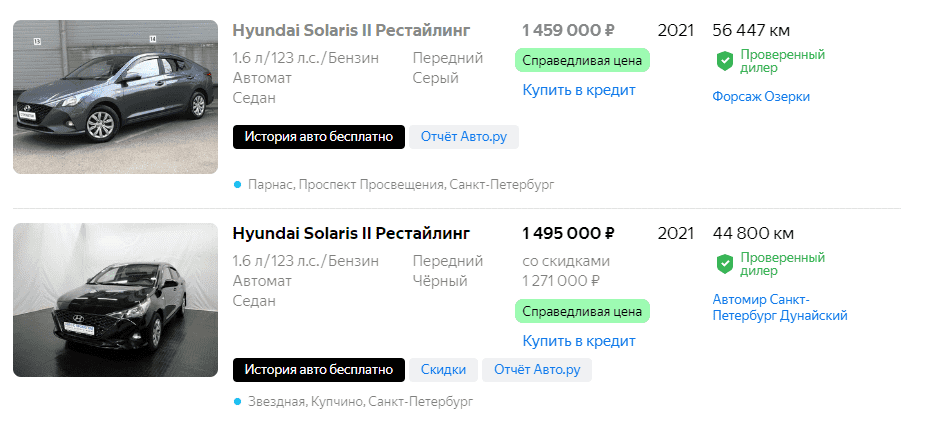Click 'Справедливая цена' badge on the first listing

[583, 60]
